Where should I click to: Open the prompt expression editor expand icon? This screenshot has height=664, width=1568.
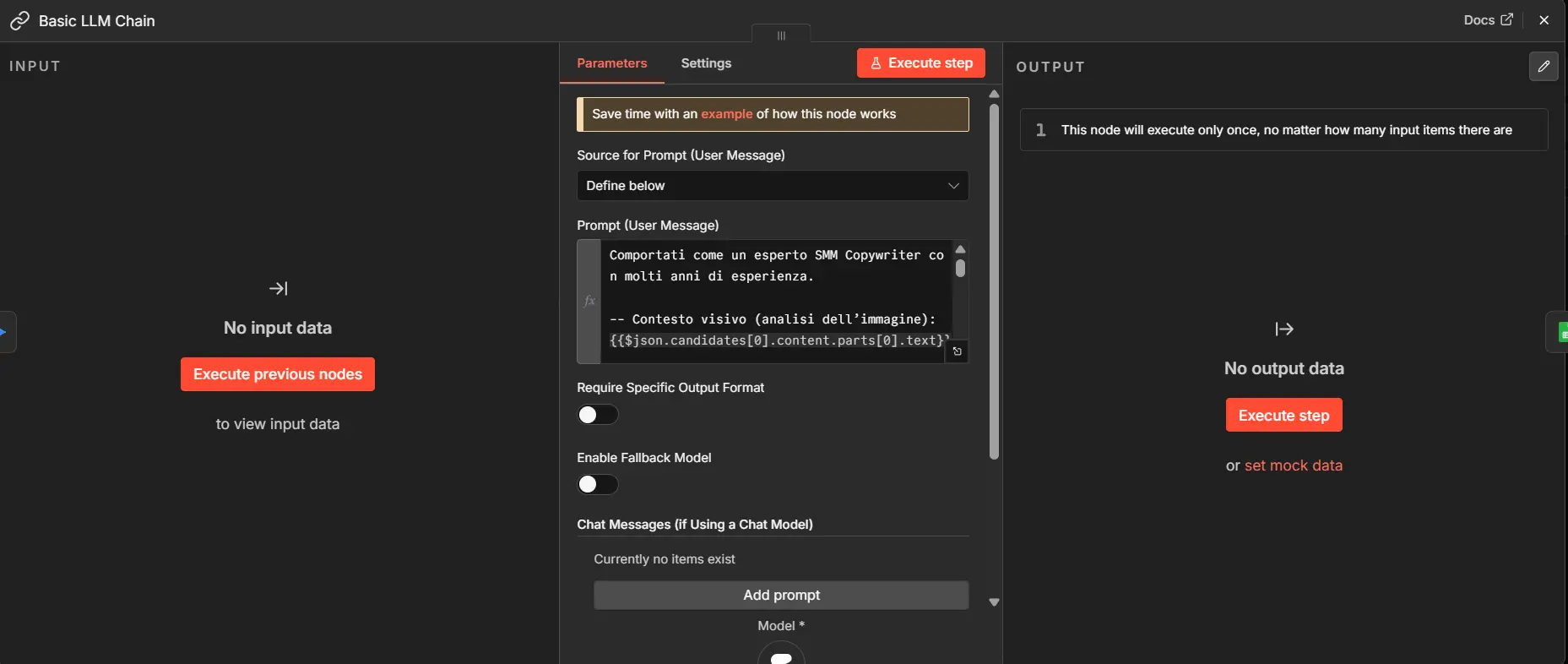click(957, 351)
